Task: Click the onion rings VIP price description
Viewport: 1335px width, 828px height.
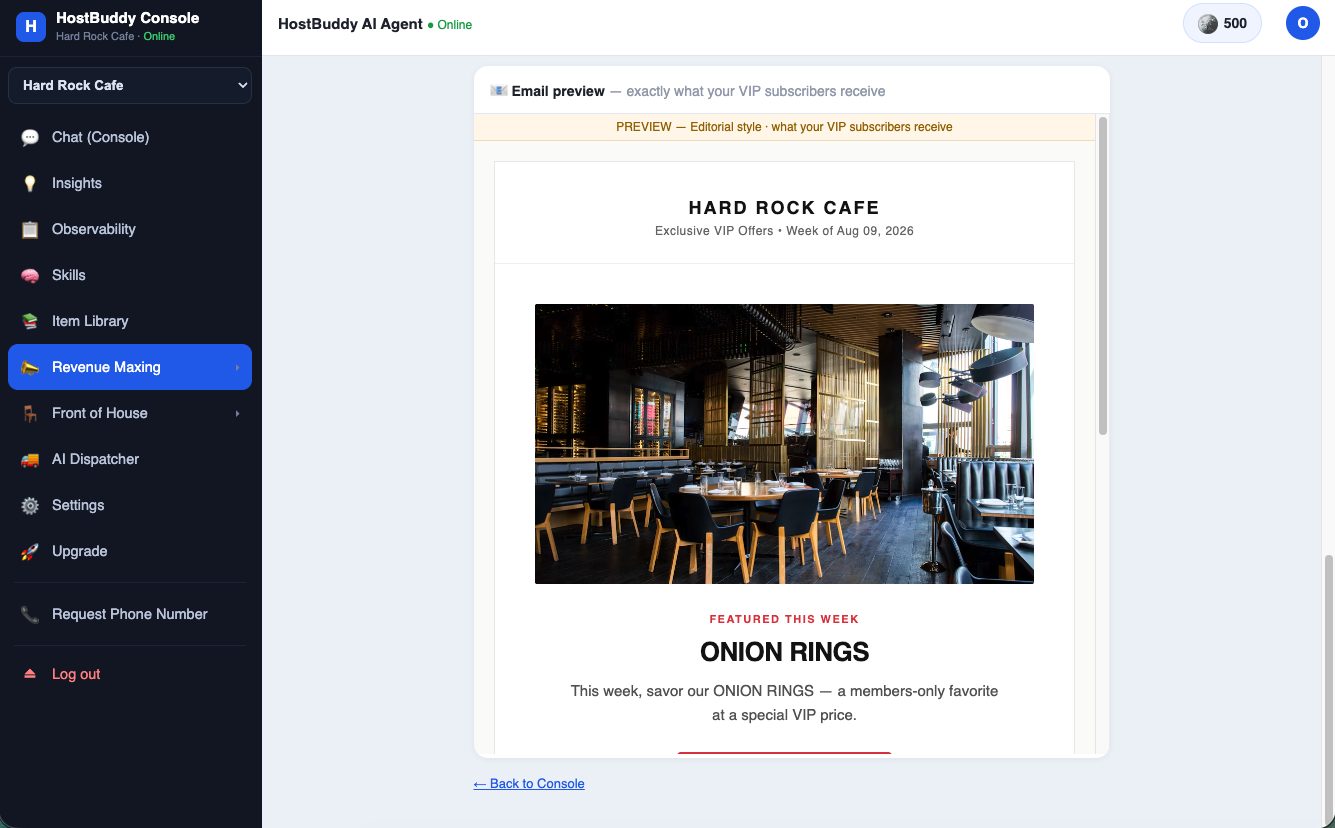Action: 784,703
